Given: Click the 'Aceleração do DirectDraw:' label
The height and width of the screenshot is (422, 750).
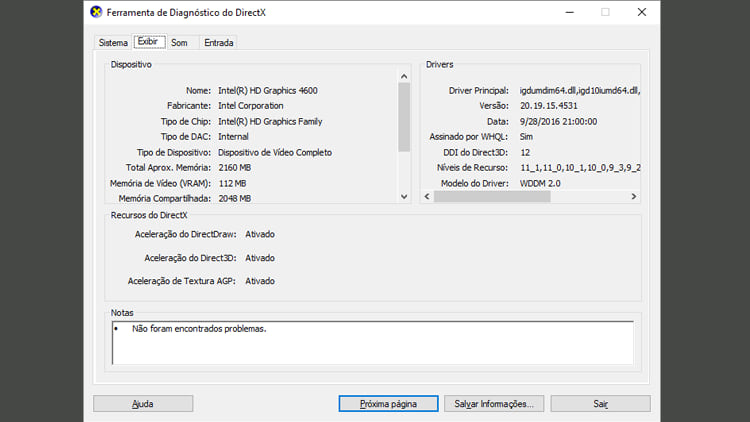Looking at the screenshot, I should pos(186,234).
